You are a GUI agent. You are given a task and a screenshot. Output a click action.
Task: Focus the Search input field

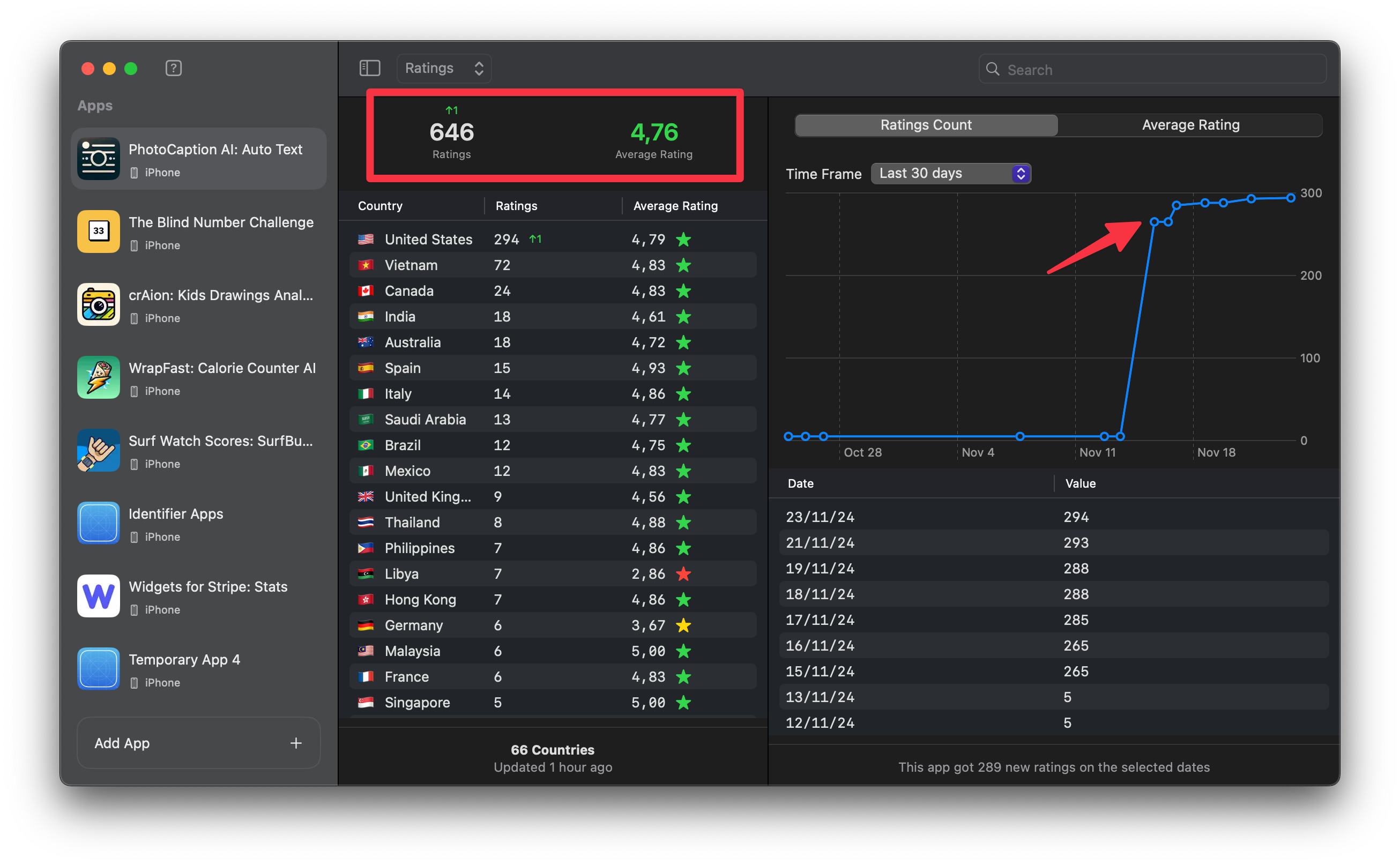[1161, 70]
